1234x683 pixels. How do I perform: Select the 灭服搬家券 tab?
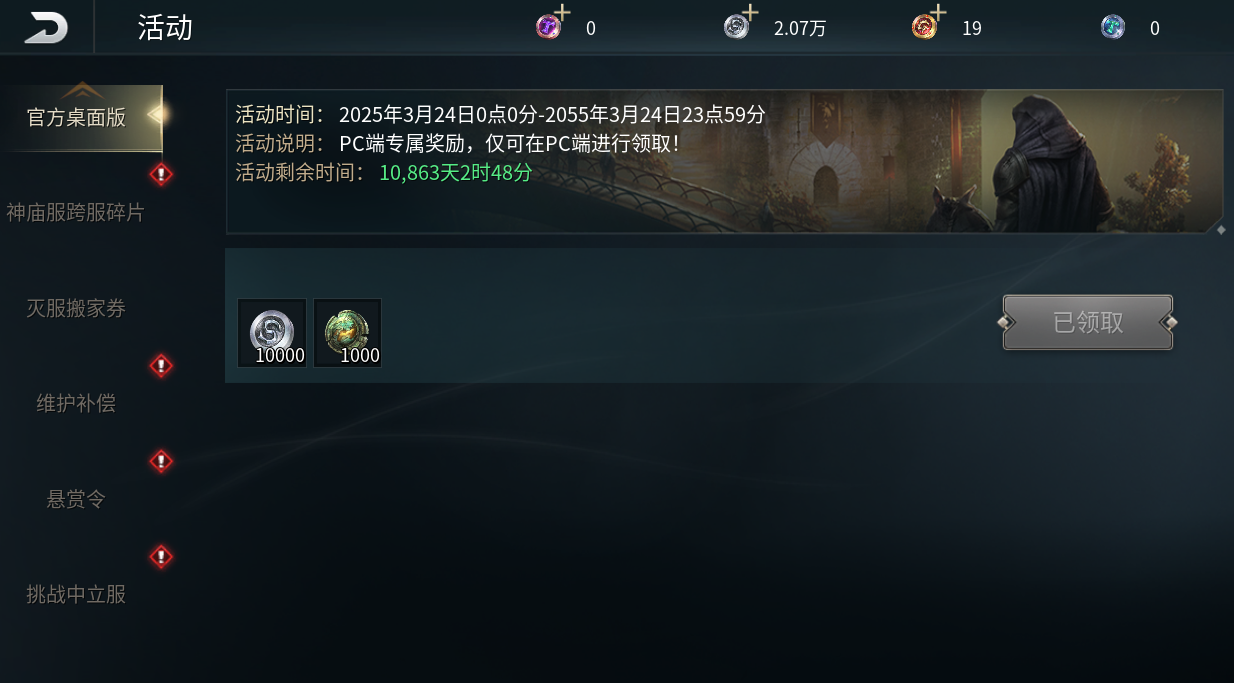(x=76, y=308)
